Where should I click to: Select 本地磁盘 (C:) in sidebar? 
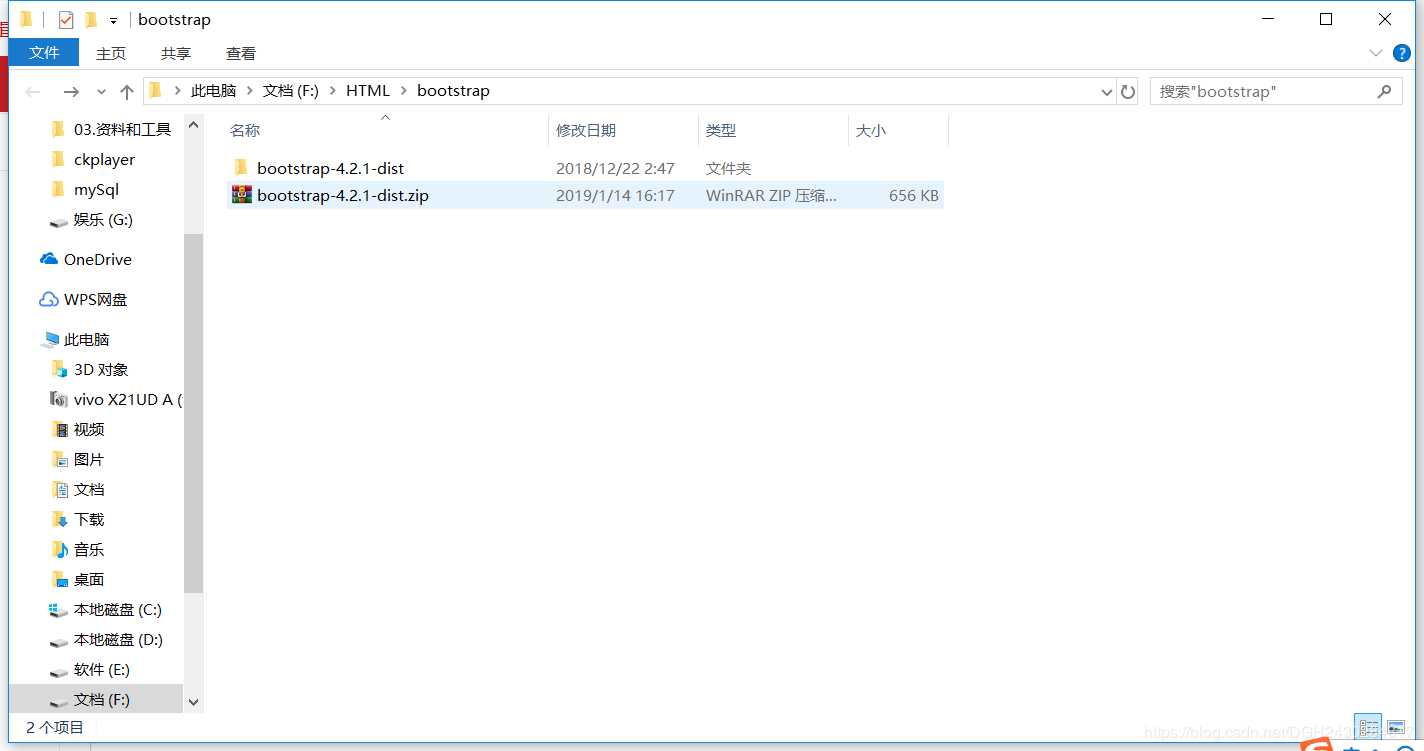[118, 609]
